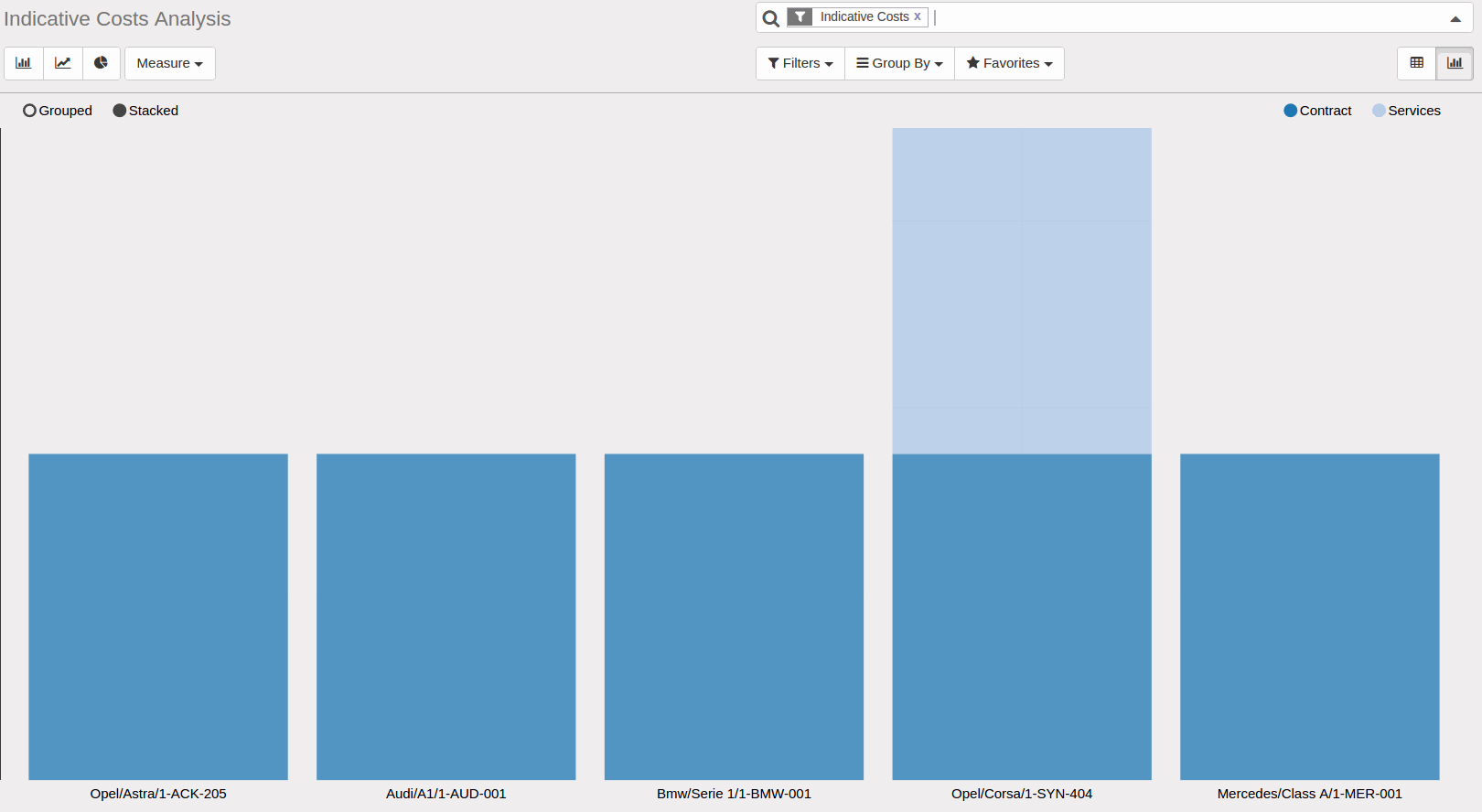The image size is (1482, 812).
Task: Click the Audi/A1/1-AUD-001 Contract bar
Action: pos(446,617)
